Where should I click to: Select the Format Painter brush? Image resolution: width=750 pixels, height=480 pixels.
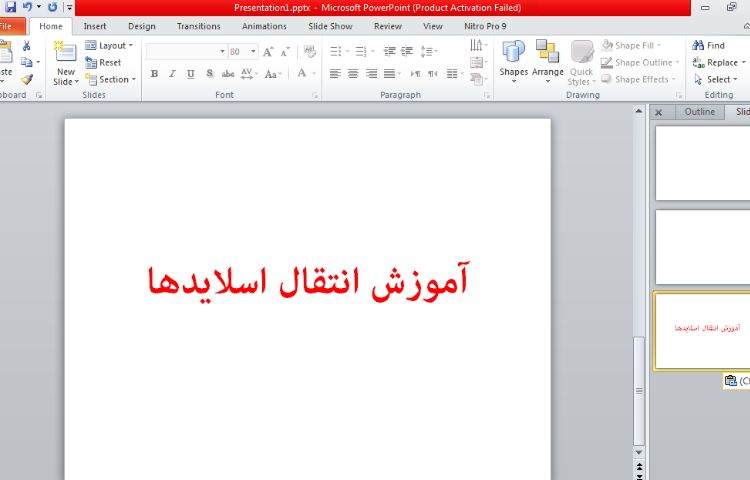point(27,79)
